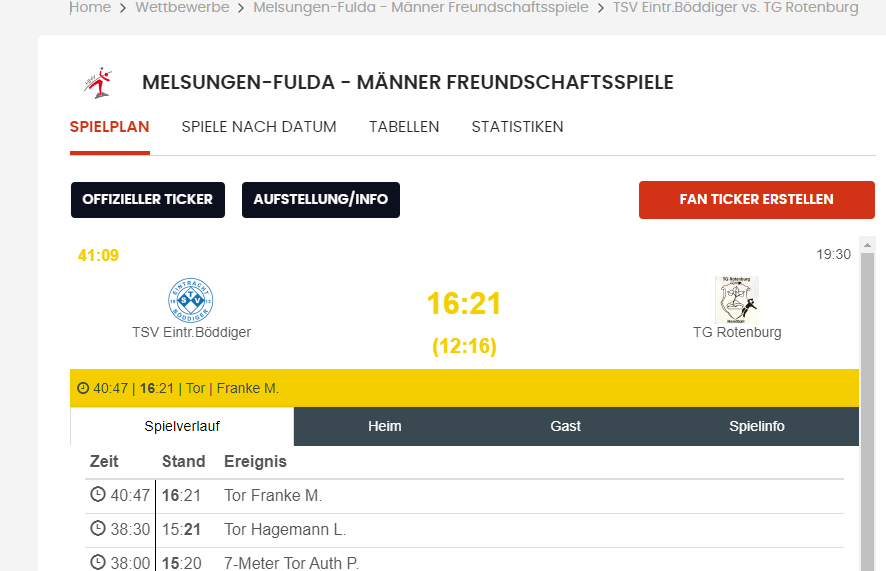Viewport: 886px width, 571px height.
Task: Click the handball league logo icon
Action: (98, 83)
